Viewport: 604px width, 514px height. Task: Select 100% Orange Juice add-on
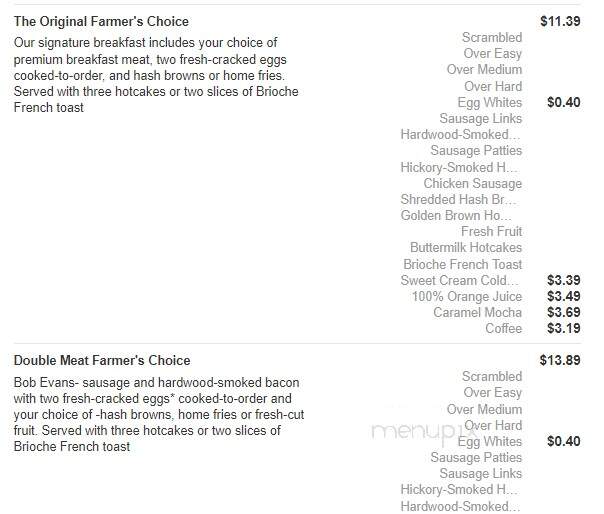[x=467, y=296]
